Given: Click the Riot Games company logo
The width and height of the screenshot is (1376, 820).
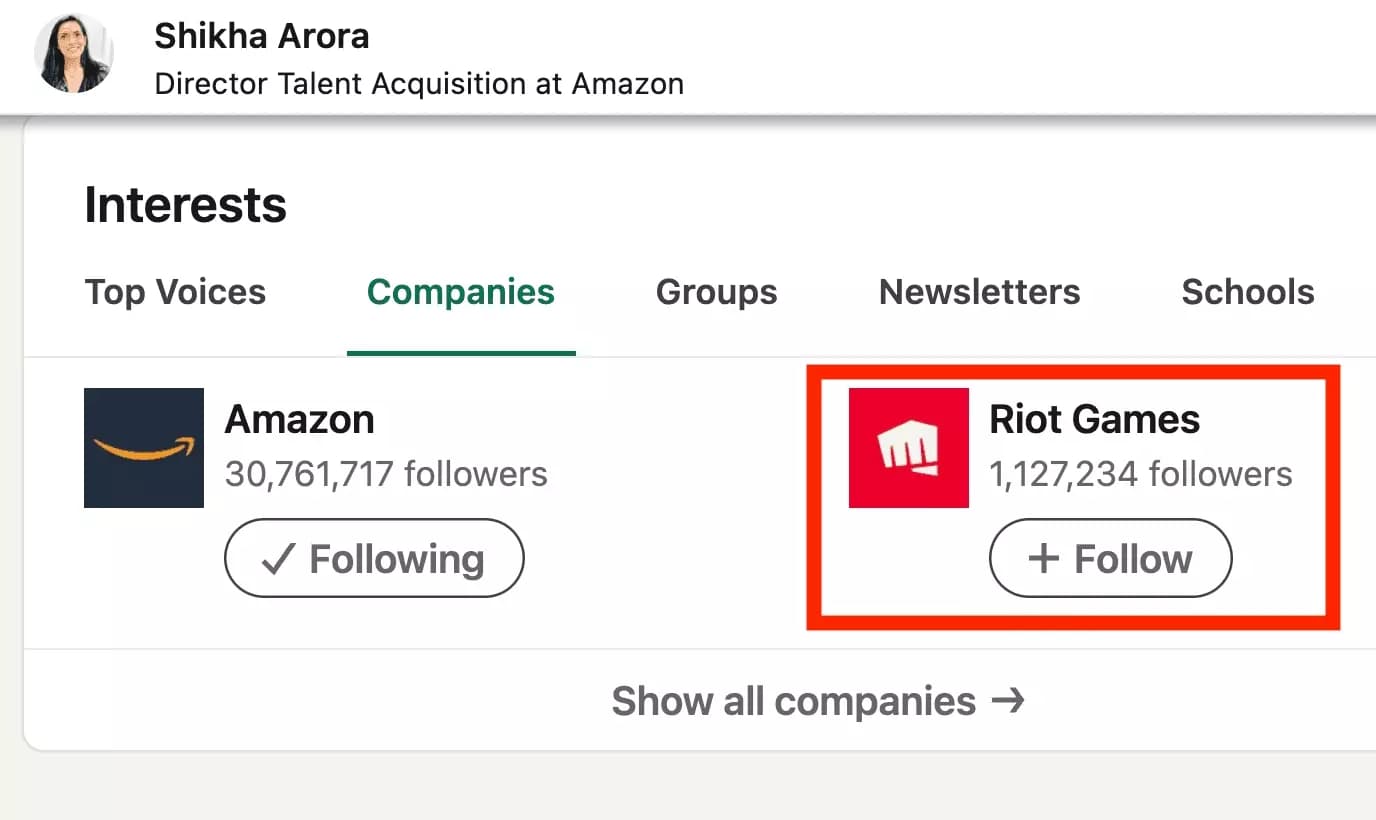Looking at the screenshot, I should pos(908,447).
